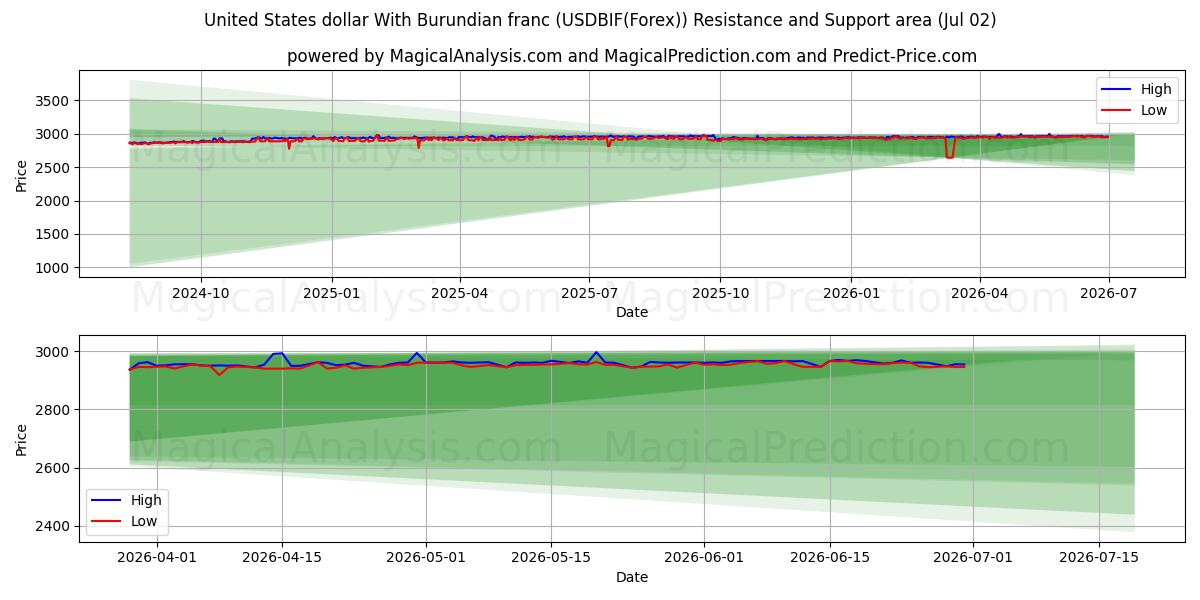Click the 2400 tick on lower chart
Viewport: 1200px width, 600px height.
[51, 526]
